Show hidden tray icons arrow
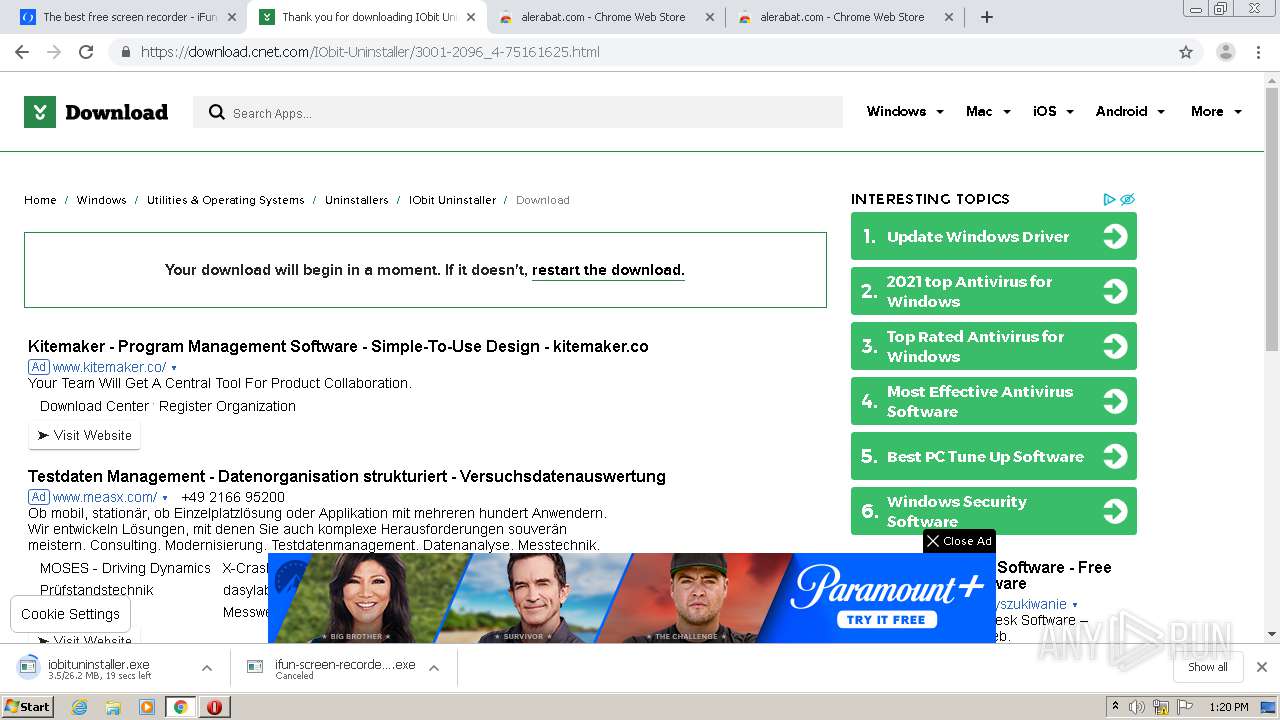 click(1115, 707)
